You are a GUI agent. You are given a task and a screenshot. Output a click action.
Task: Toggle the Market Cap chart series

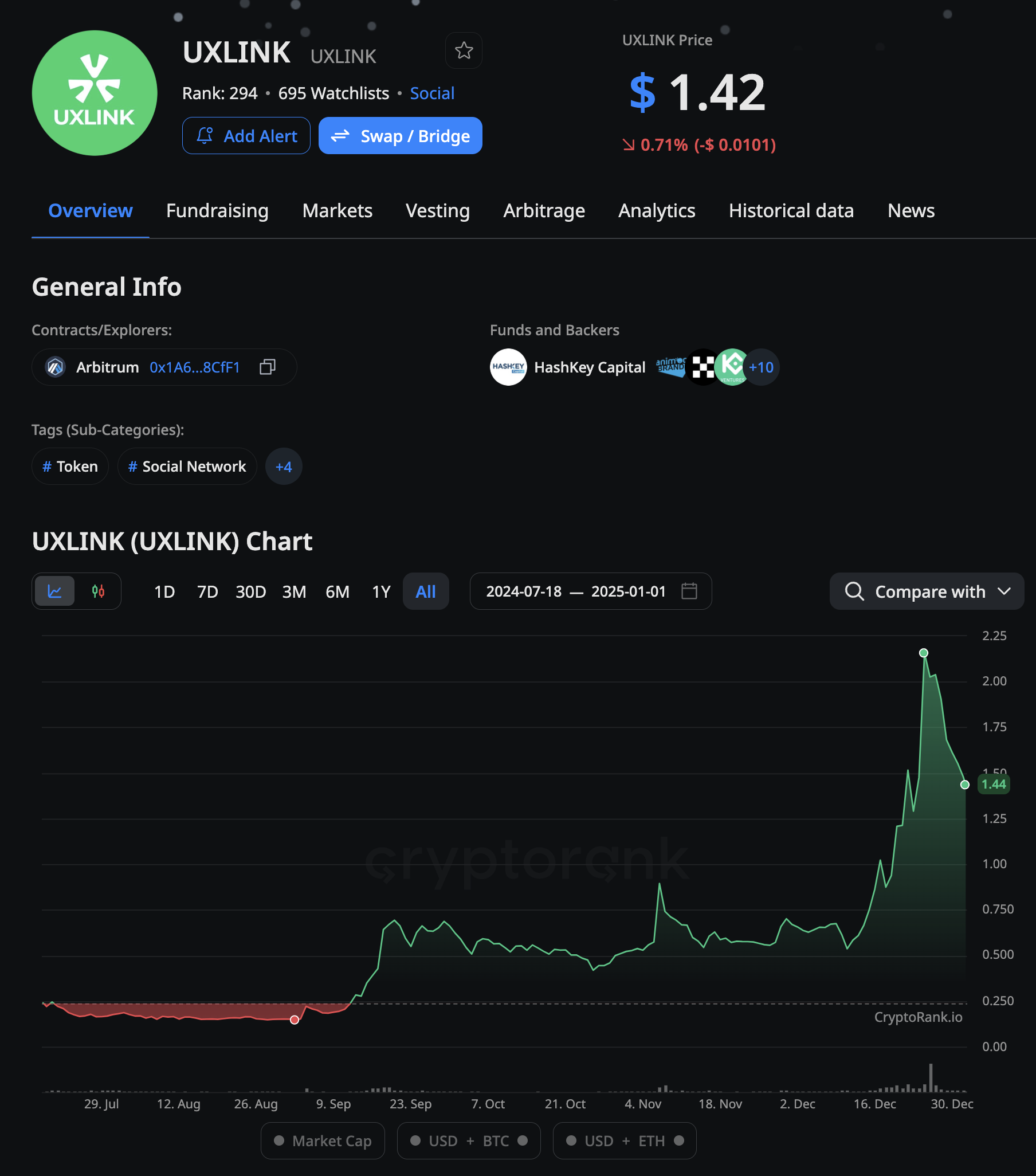coord(323,1140)
